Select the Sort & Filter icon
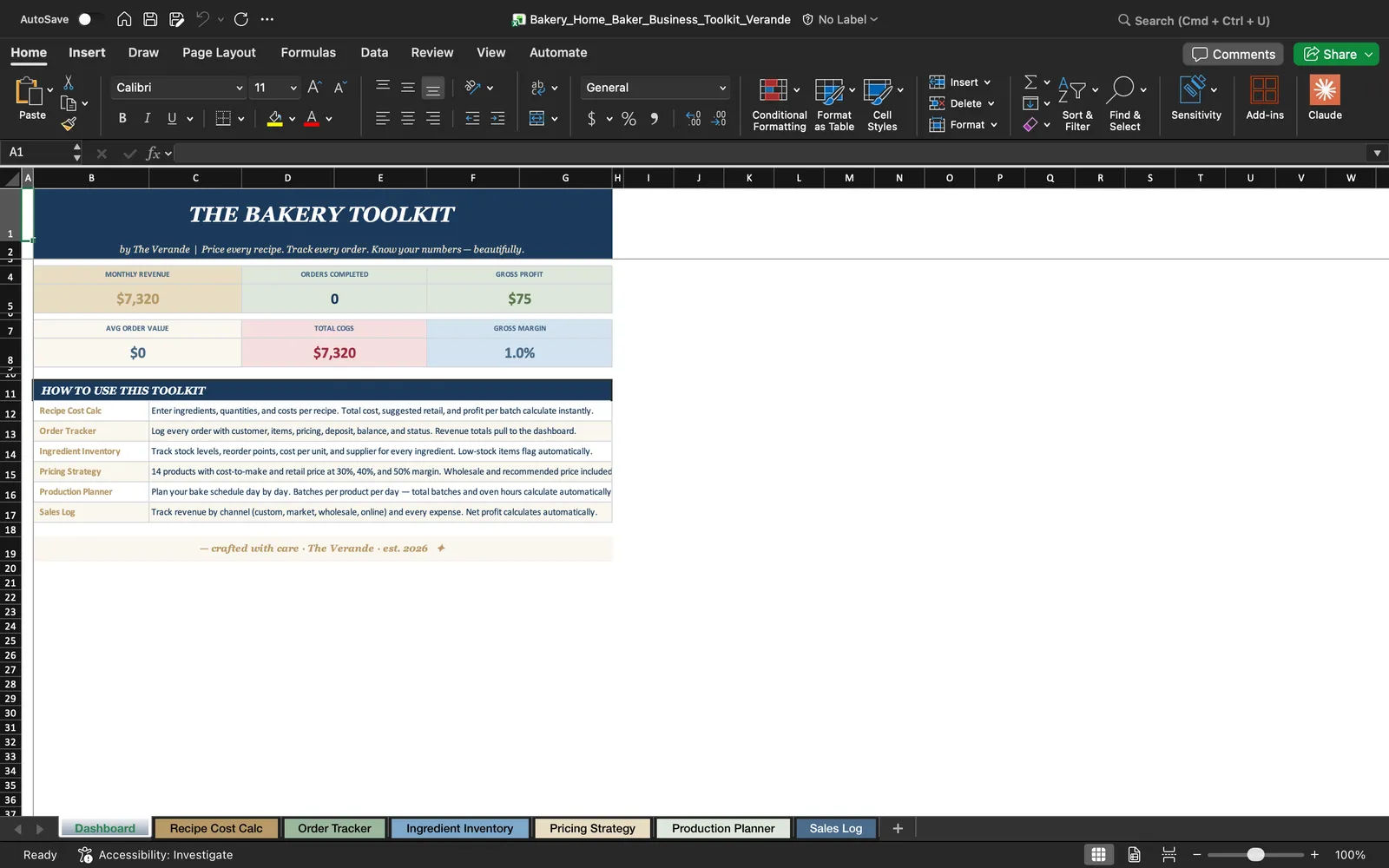Image resolution: width=1389 pixels, height=868 pixels. (1072, 90)
